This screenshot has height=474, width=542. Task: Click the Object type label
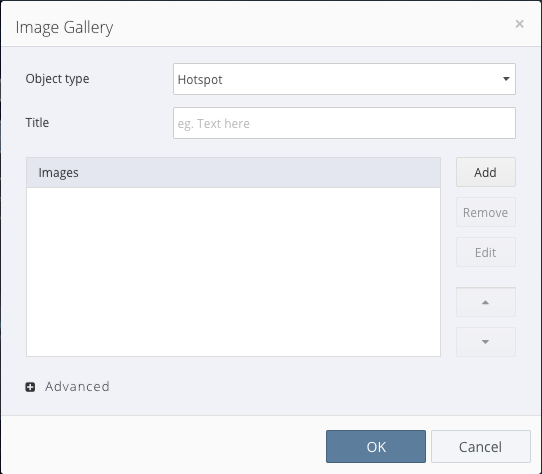[x=57, y=79]
